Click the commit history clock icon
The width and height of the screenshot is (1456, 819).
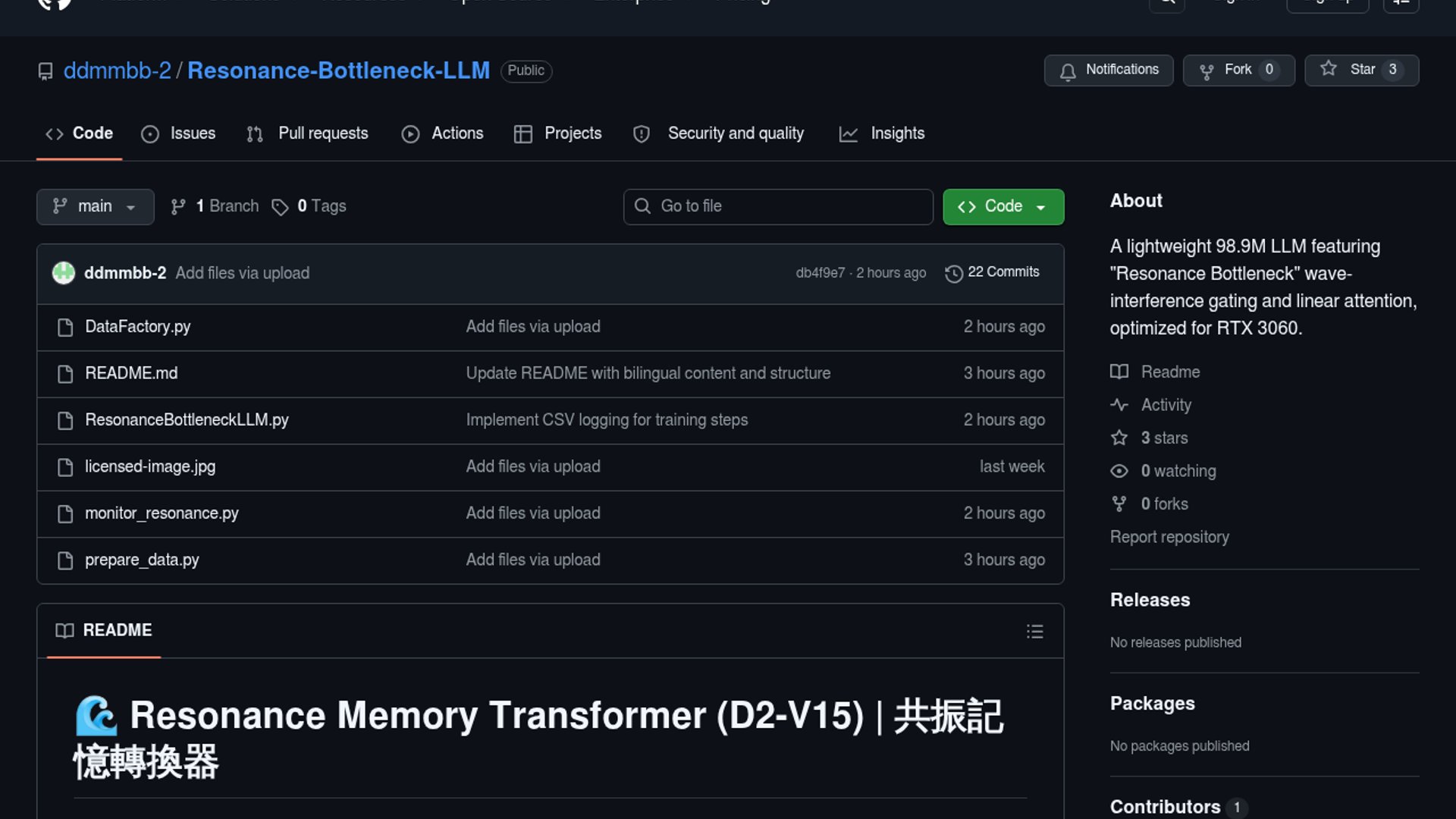(953, 273)
